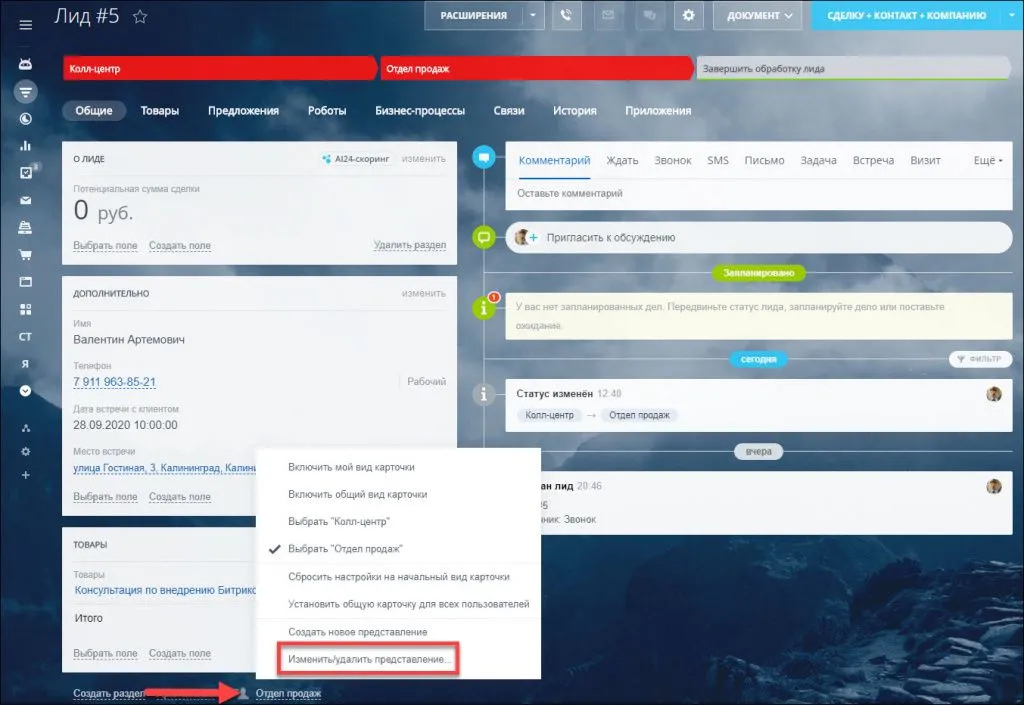Click the bar chart analytics sidebar icon
This screenshot has width=1024, height=705.
[26, 146]
